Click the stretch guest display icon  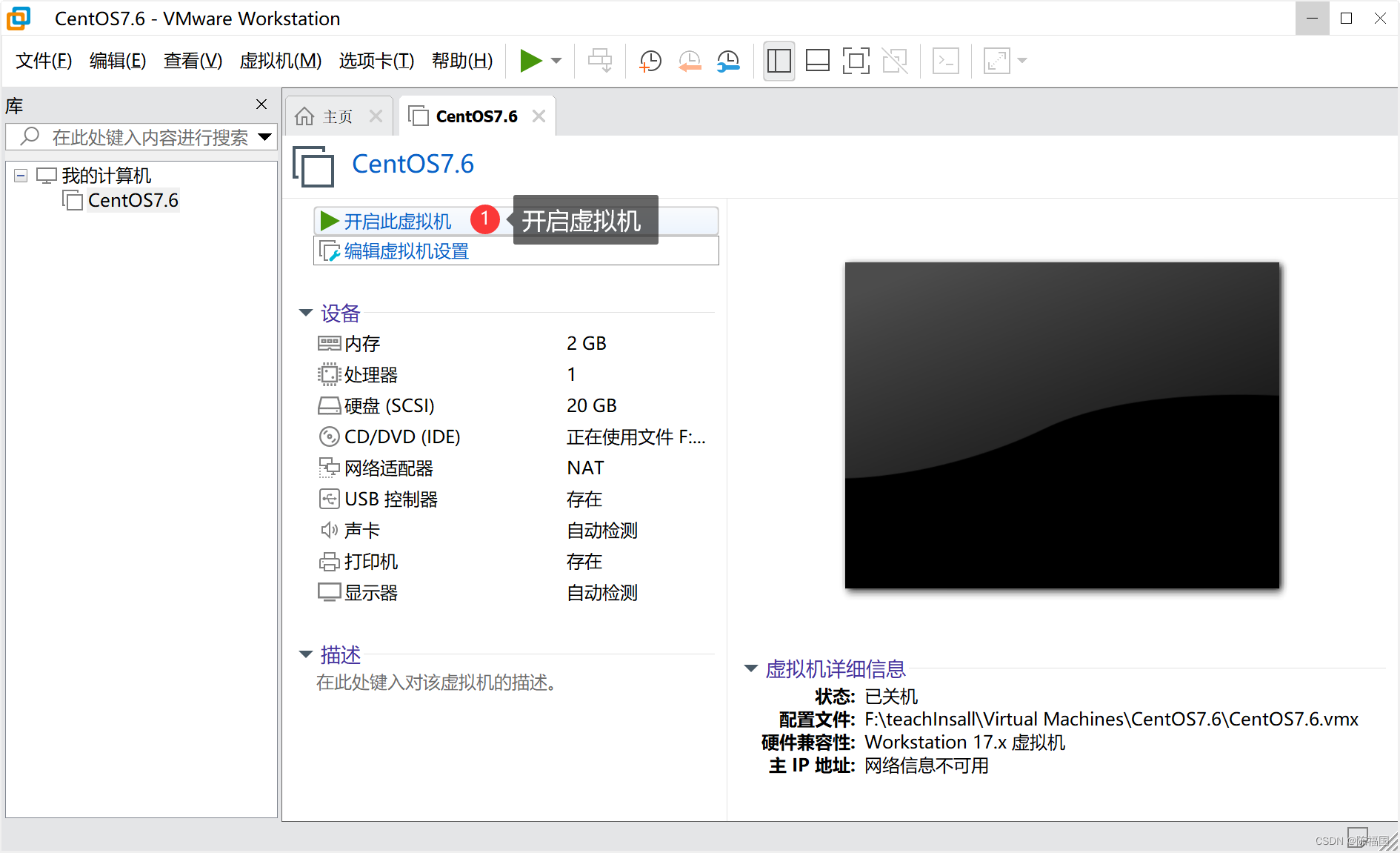[x=997, y=61]
